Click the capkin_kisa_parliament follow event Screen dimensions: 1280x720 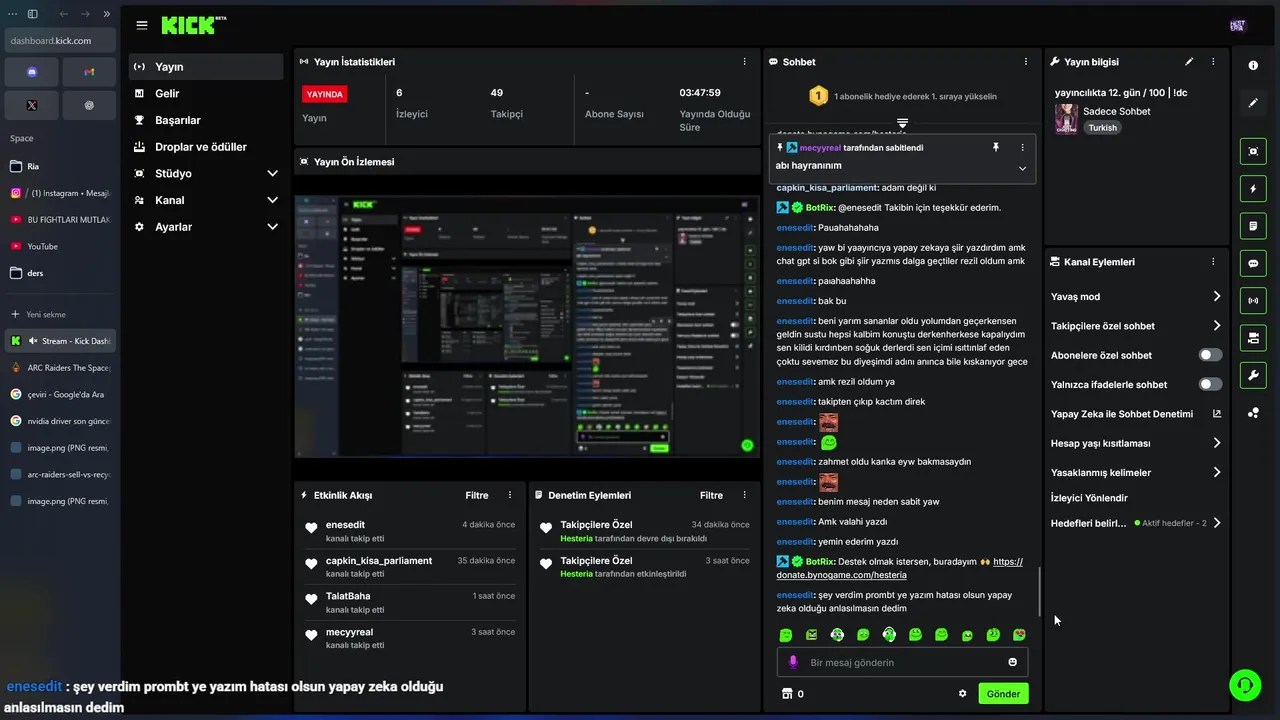click(410, 566)
